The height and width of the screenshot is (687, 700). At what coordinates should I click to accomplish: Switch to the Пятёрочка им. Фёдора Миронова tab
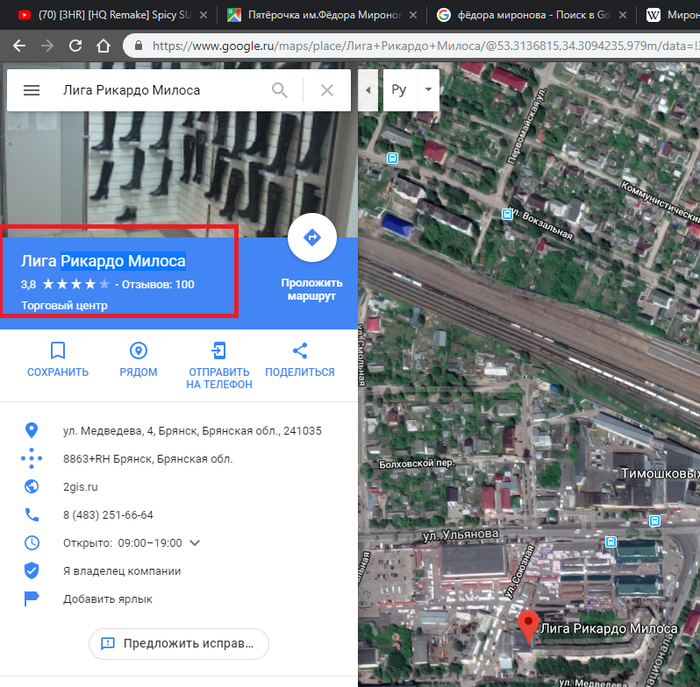point(310,15)
